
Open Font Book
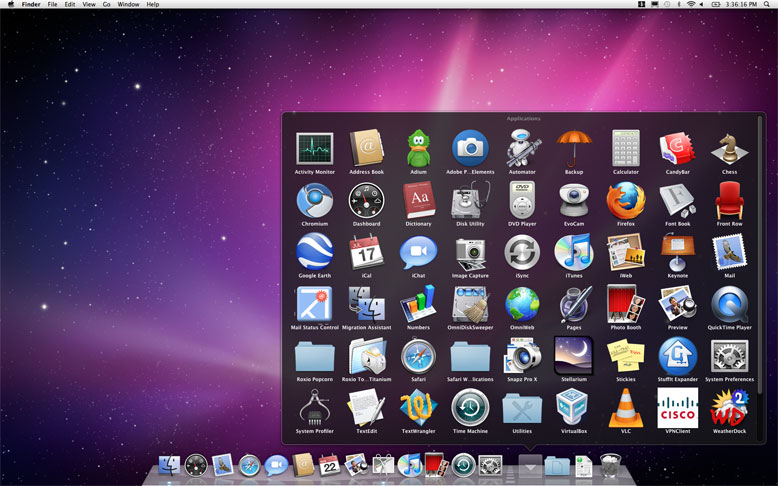coord(677,200)
